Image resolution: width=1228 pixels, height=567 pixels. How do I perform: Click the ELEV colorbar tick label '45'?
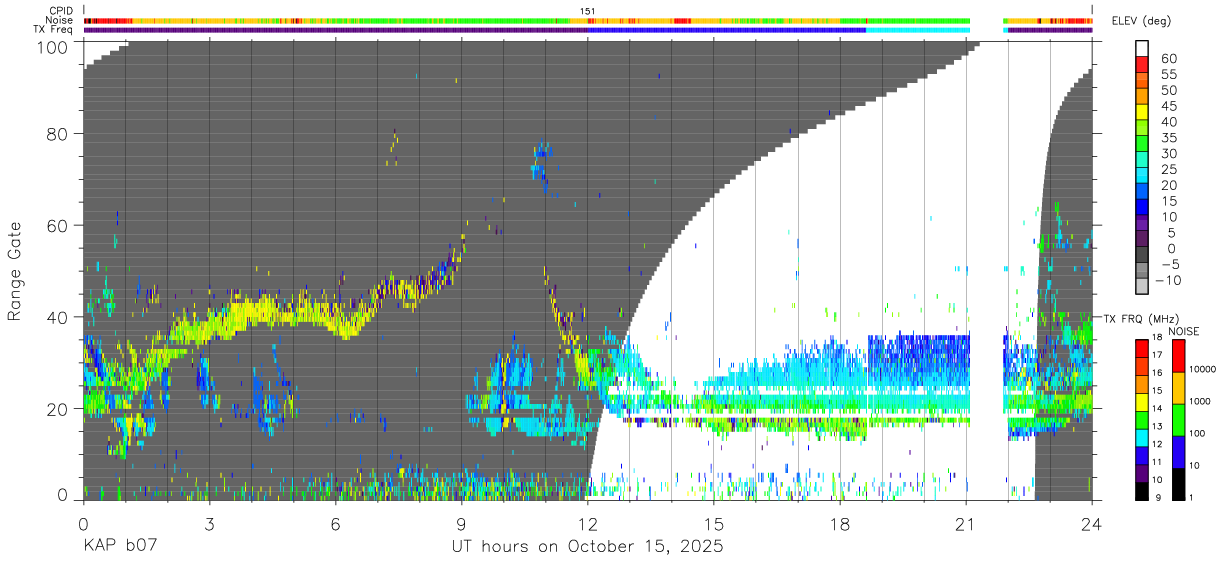click(x=1169, y=106)
